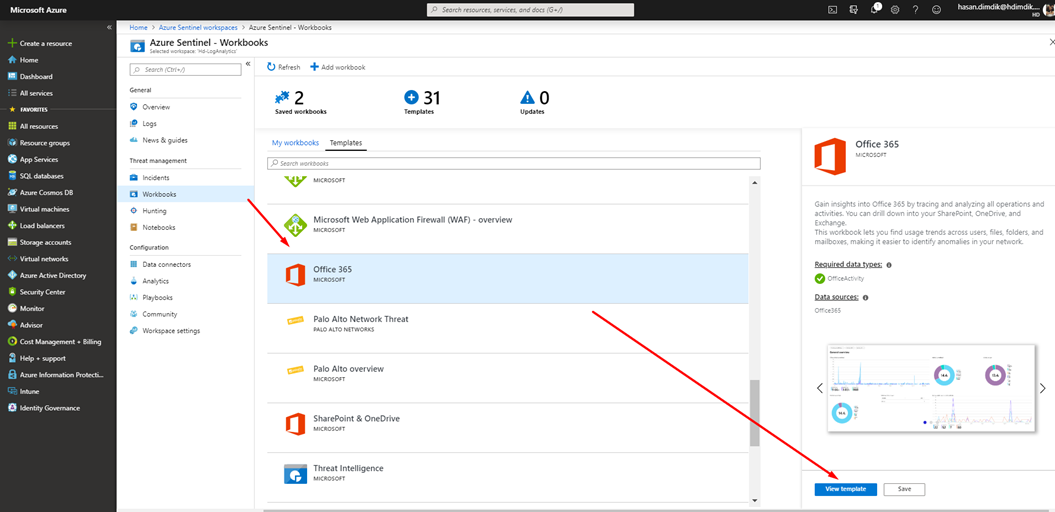This screenshot has width=1055, height=512.
Task: Collapse the Sentinel resource menu
Action: 248,64
